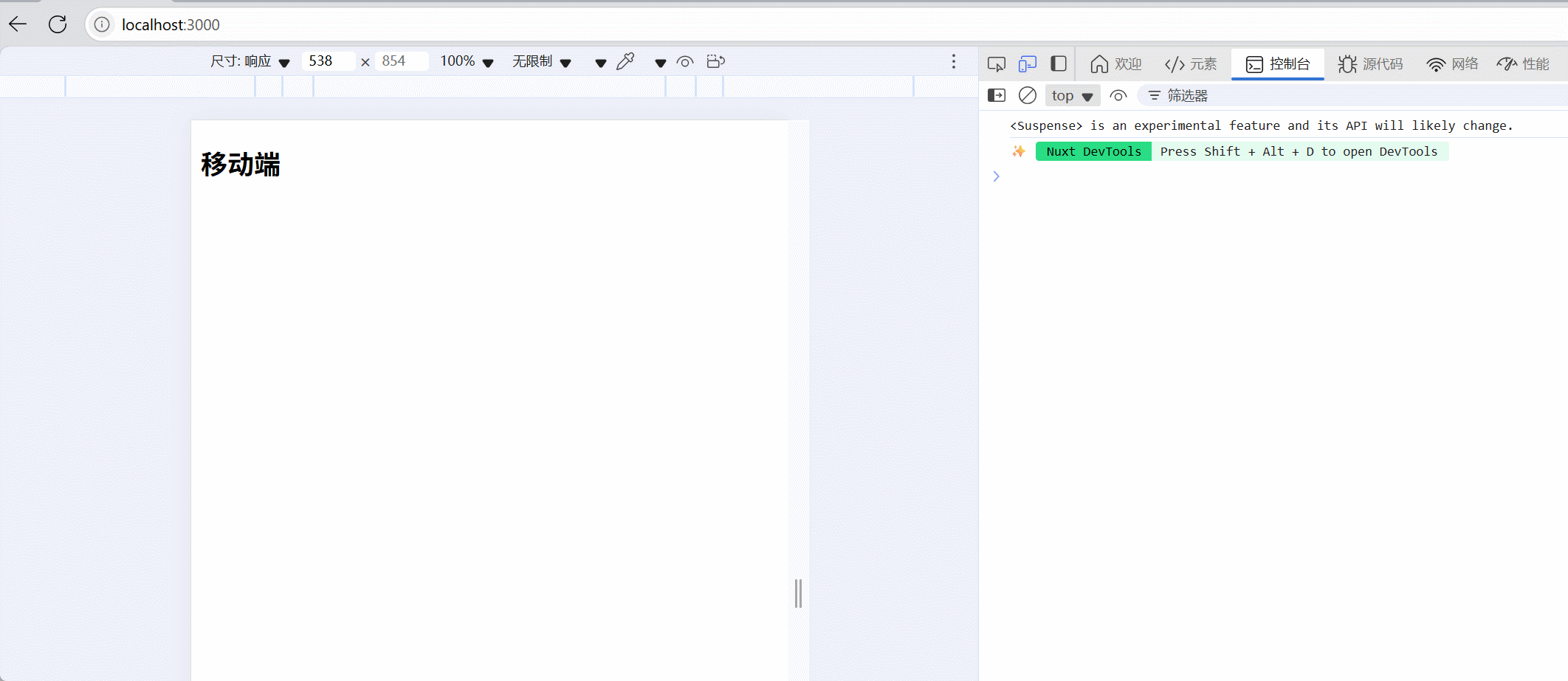Screen dimensions: 1568x681
Task: Go back using the browser back arrow
Action: tap(18, 24)
